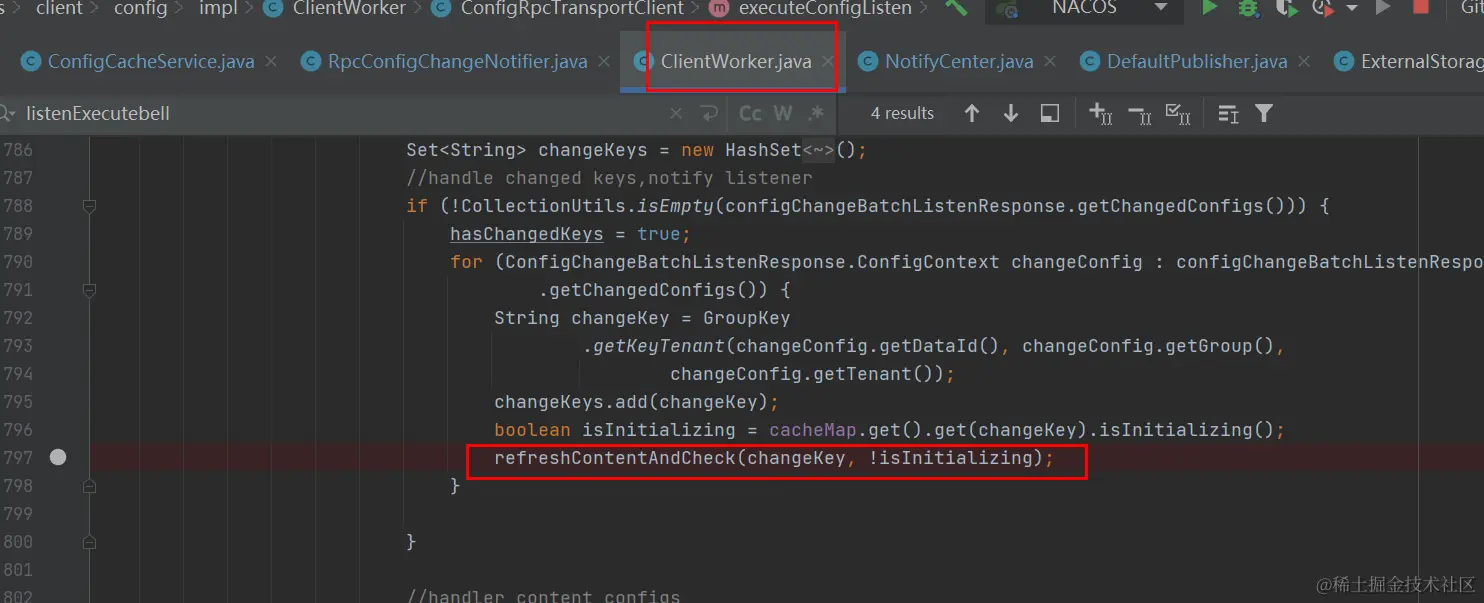Close the NotifyCenter.java tab
1484x603 pixels.
(x=1049, y=62)
